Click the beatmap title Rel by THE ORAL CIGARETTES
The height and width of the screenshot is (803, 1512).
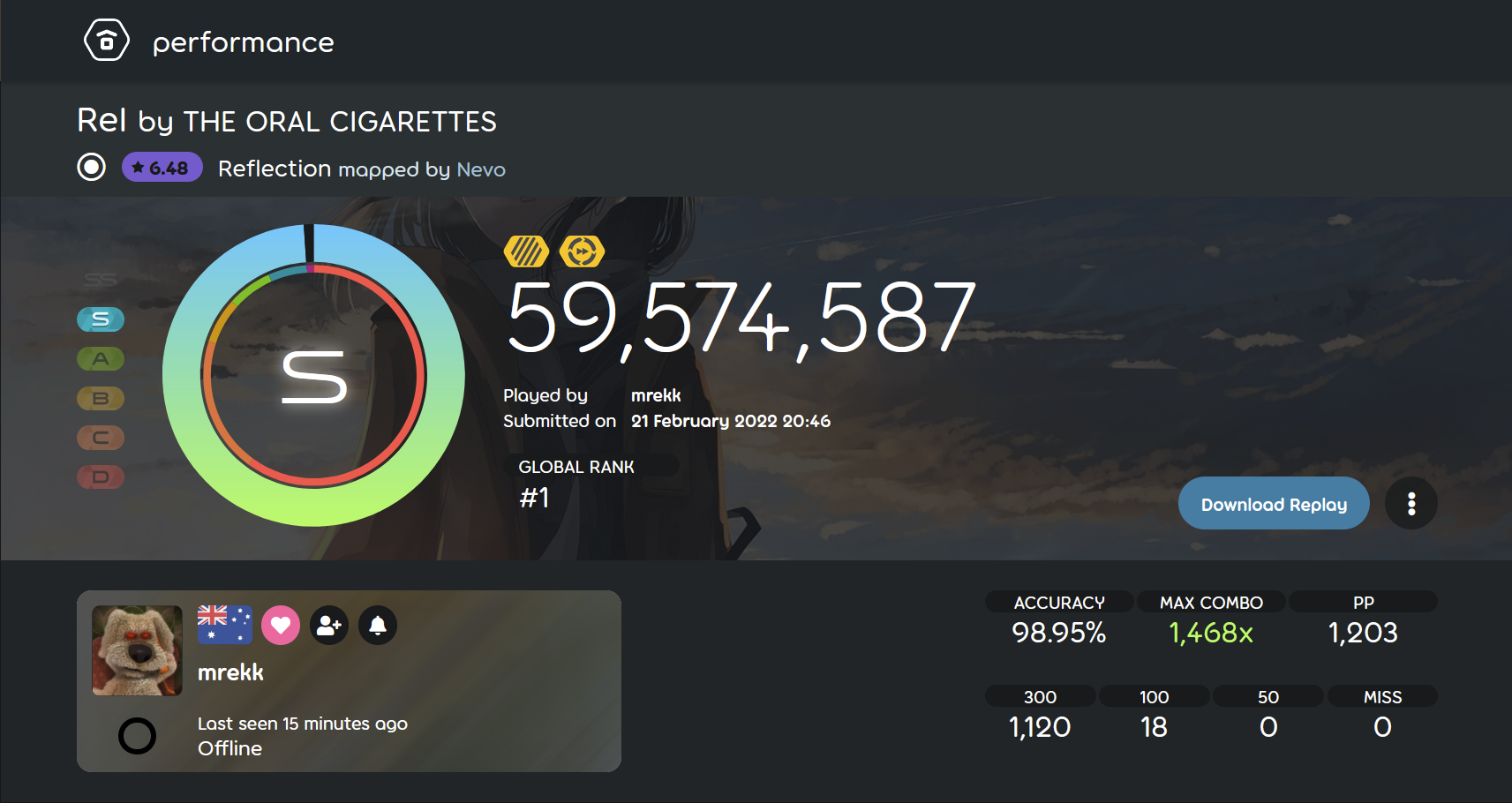click(286, 121)
